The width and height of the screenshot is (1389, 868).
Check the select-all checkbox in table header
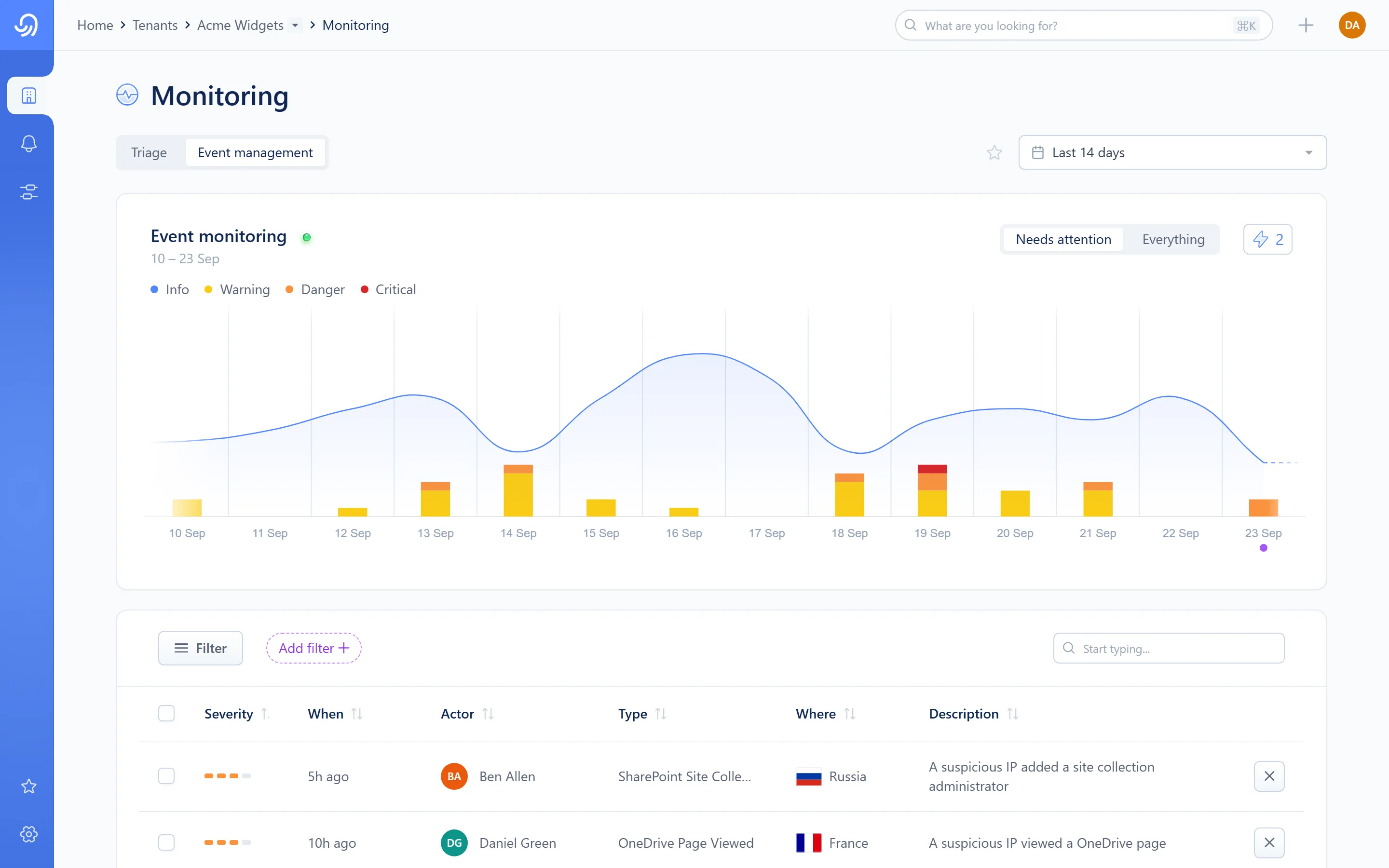coord(166,714)
